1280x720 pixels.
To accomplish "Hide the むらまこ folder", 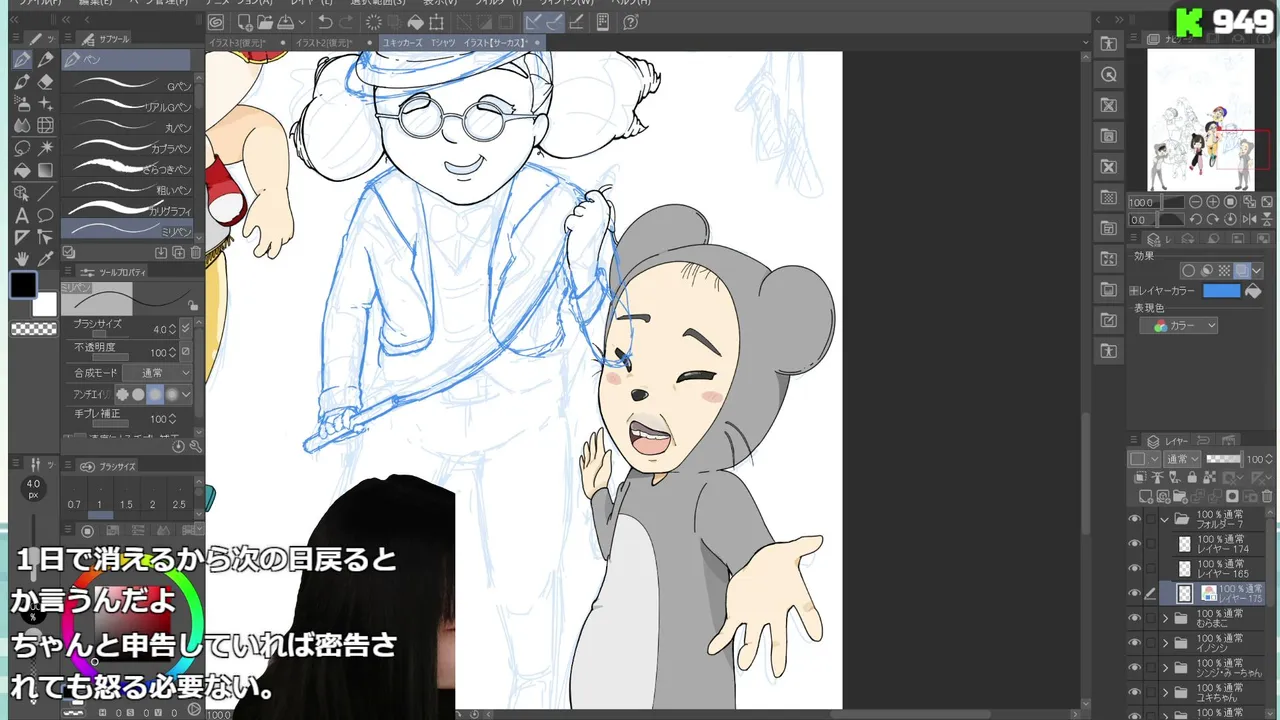I will [1134, 618].
